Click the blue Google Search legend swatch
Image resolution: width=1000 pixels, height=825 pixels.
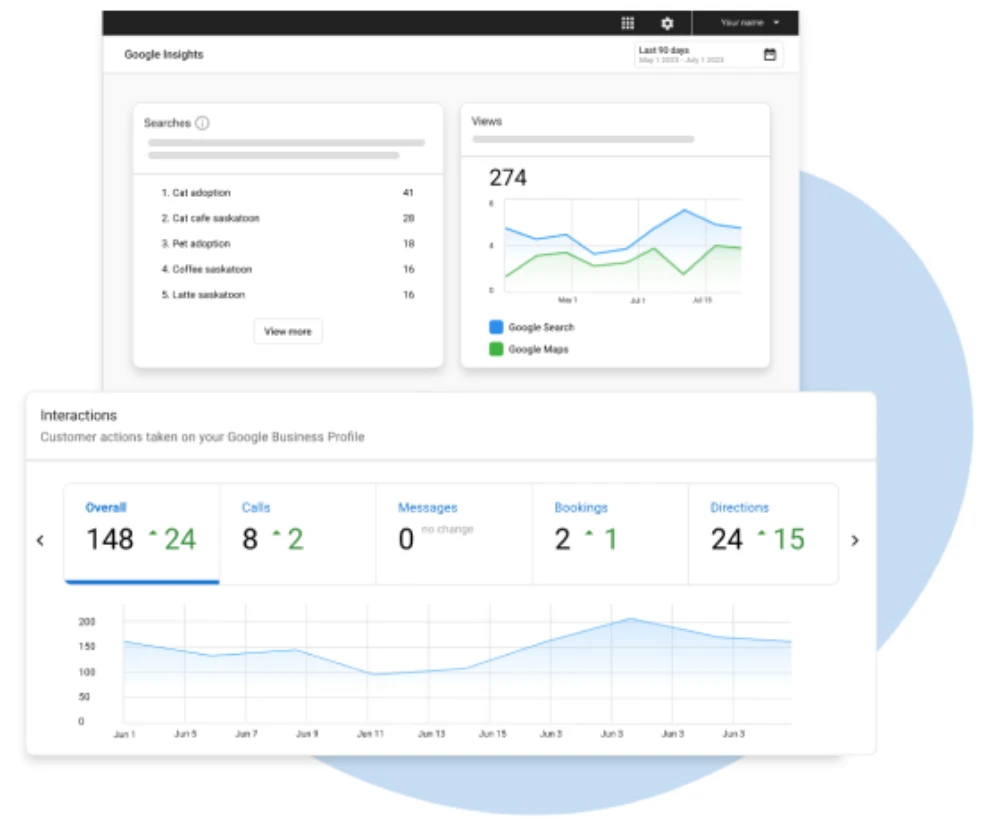pyautogui.click(x=496, y=327)
